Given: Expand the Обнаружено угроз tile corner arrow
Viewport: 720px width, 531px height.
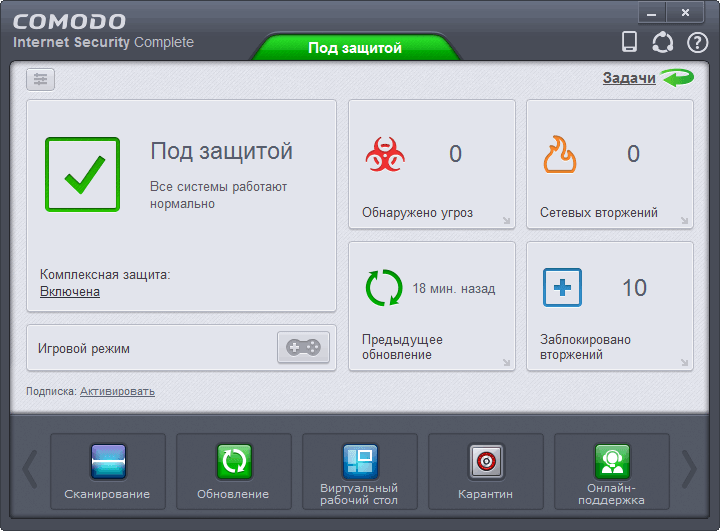Looking at the screenshot, I should (x=506, y=220).
